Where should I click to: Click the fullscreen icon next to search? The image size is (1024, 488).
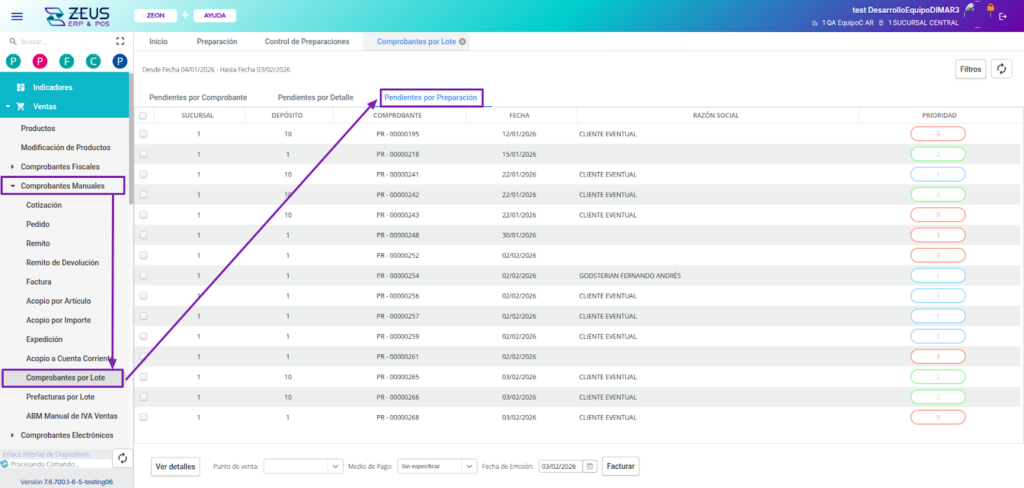[120, 42]
